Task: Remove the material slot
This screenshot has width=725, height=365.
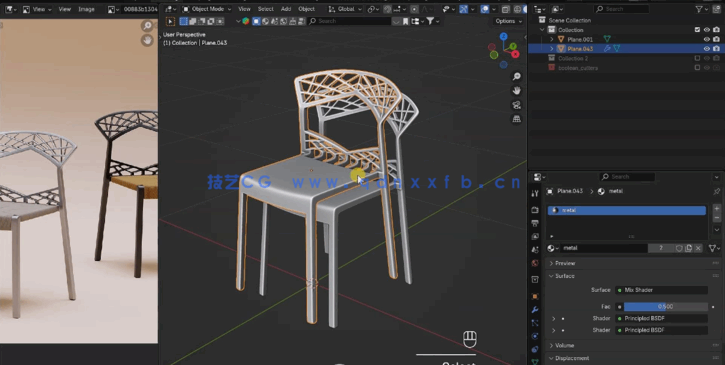Action: pos(717,218)
